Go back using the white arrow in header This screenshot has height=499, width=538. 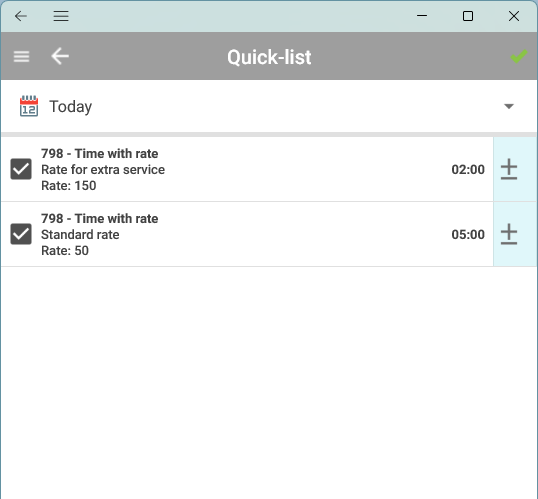60,56
